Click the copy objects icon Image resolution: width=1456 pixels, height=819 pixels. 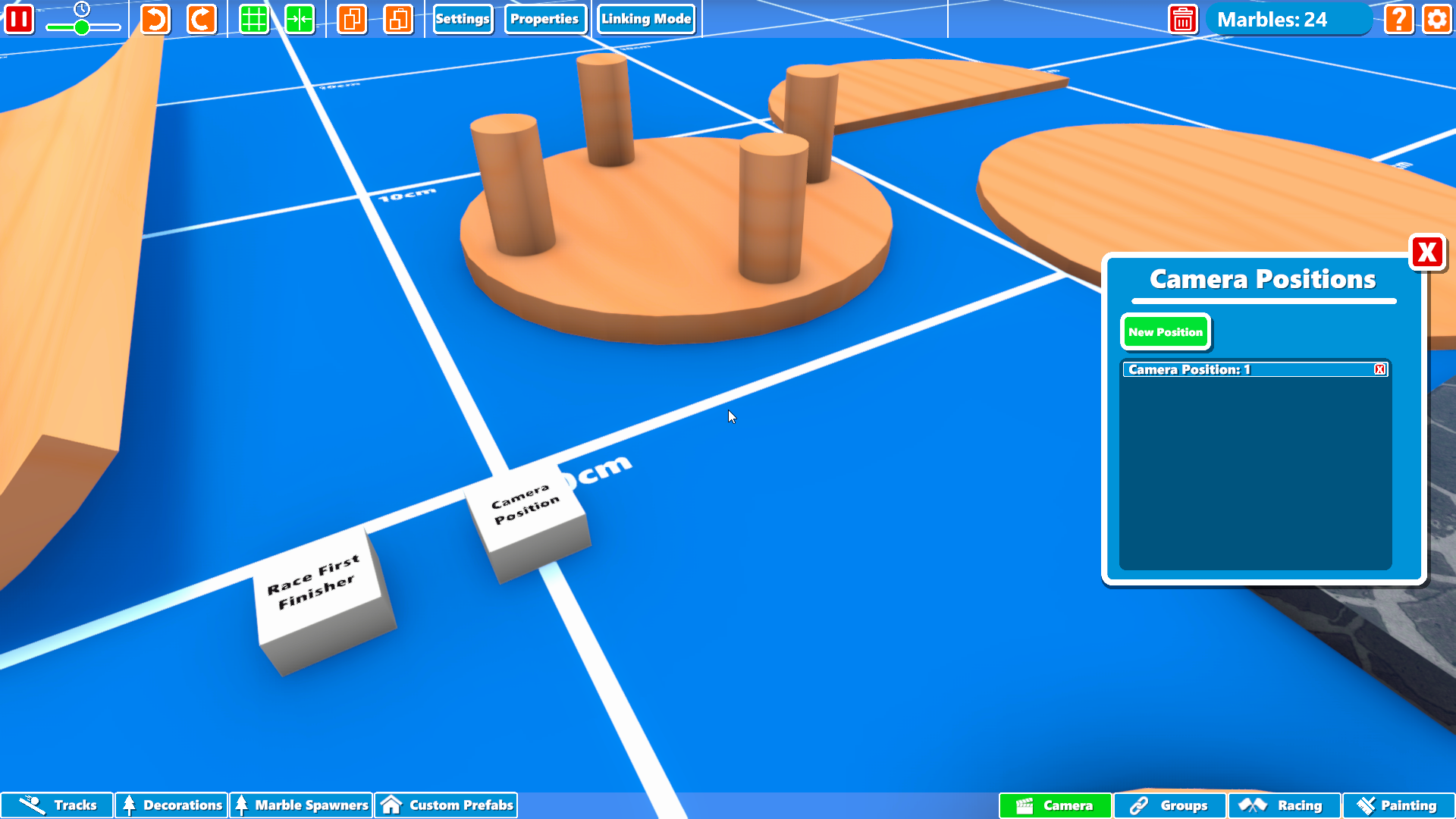[352, 19]
